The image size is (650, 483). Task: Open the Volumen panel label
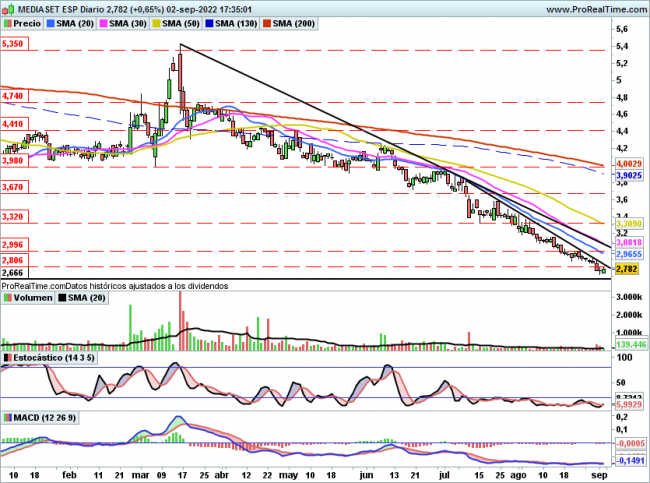[x=33, y=298]
